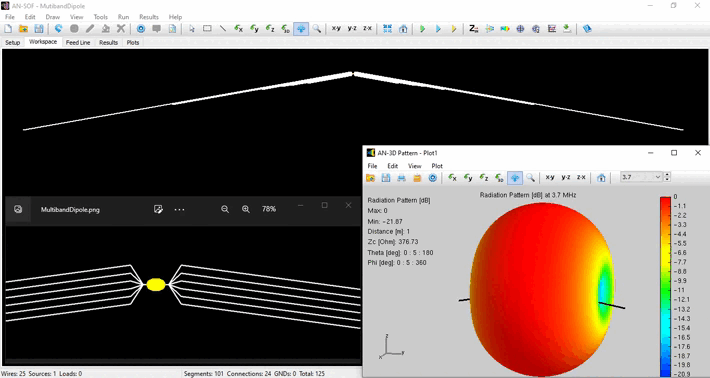The height and width of the screenshot is (378, 710).
Task: Run simulation with green play icon
Action: click(422, 29)
